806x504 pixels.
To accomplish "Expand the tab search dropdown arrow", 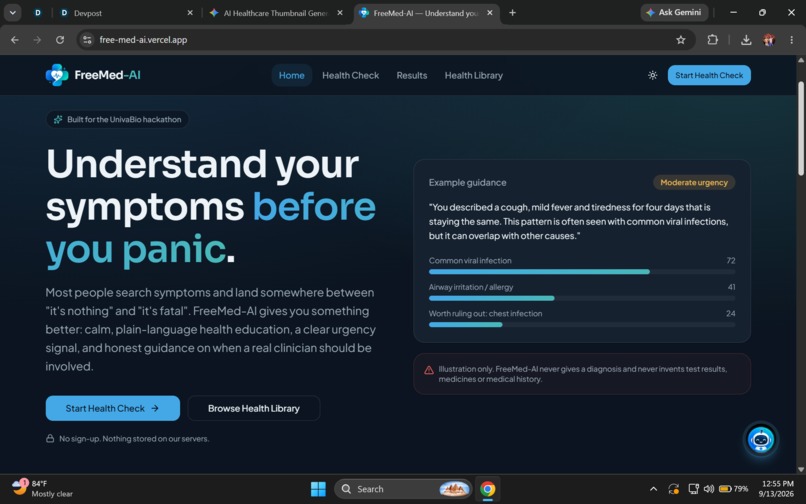I will click(12, 13).
